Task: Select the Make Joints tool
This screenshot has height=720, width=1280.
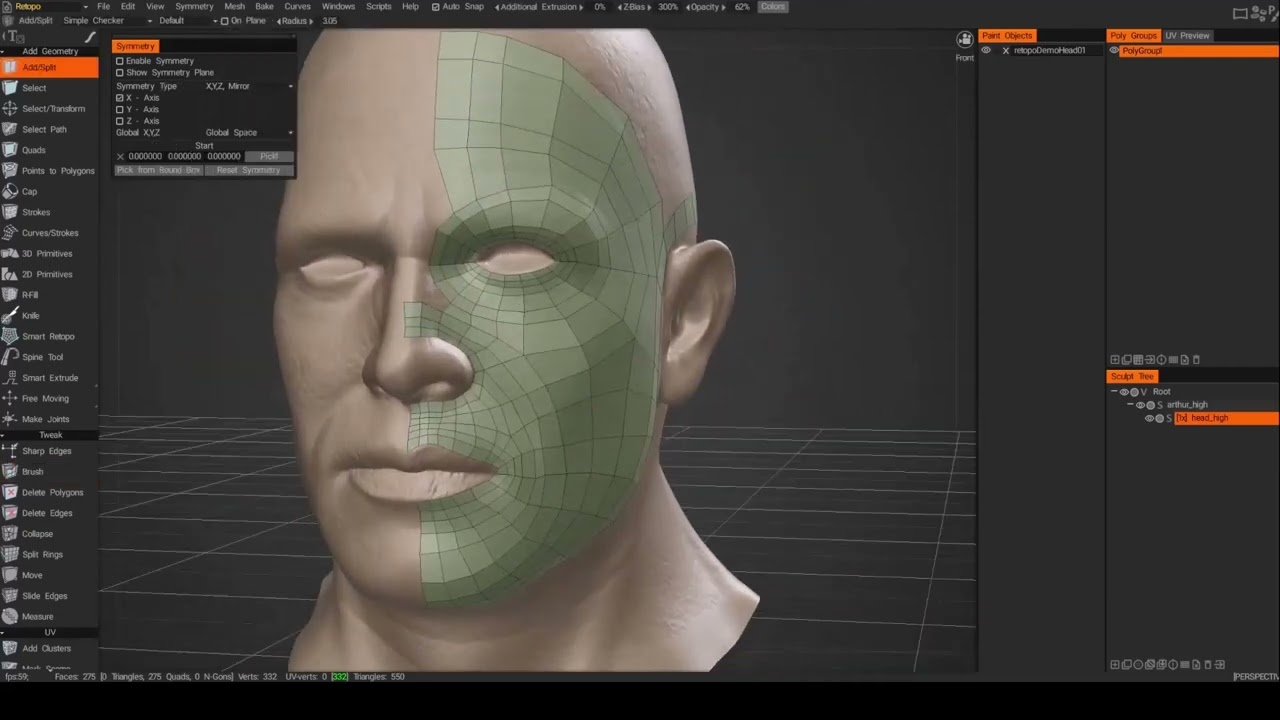Action: [49, 419]
